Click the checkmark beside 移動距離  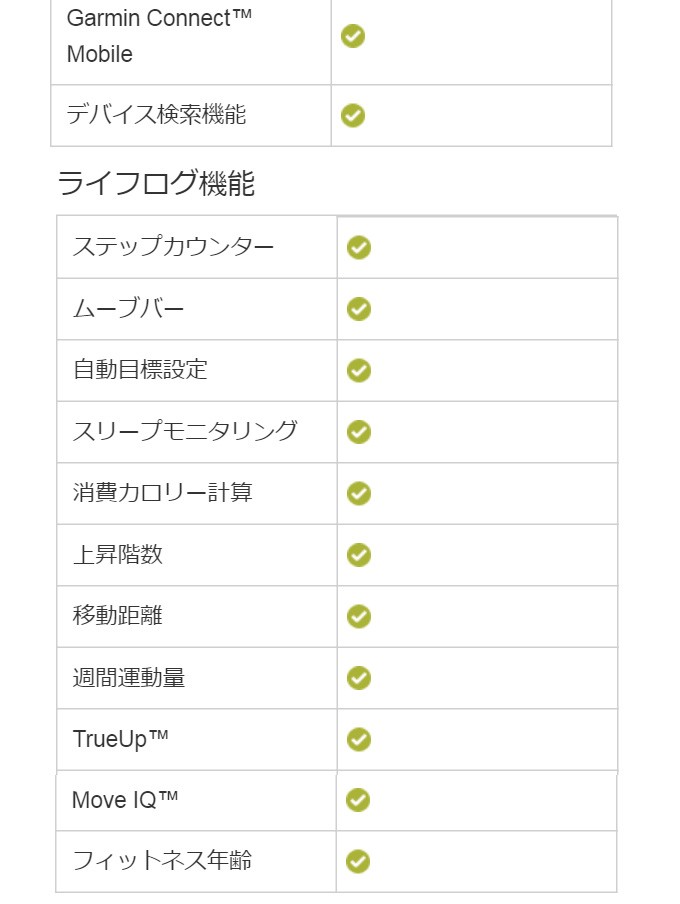tap(359, 616)
